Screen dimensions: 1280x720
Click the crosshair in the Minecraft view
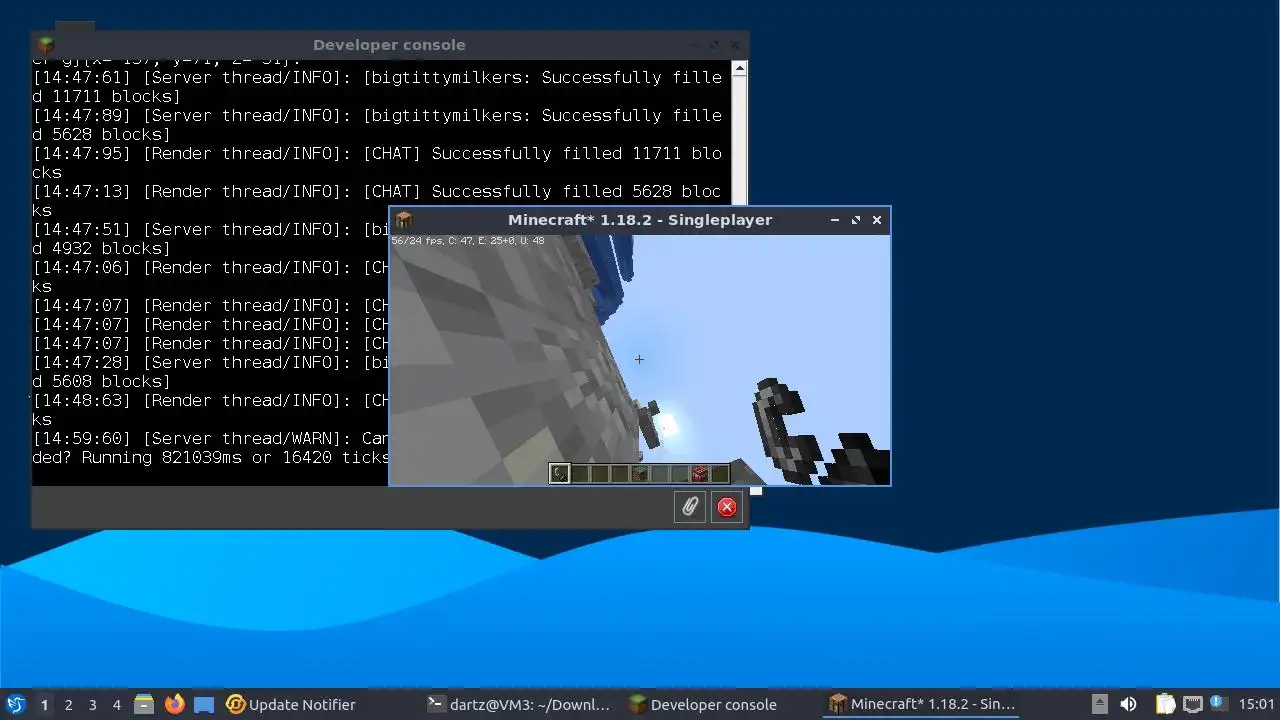(x=639, y=359)
